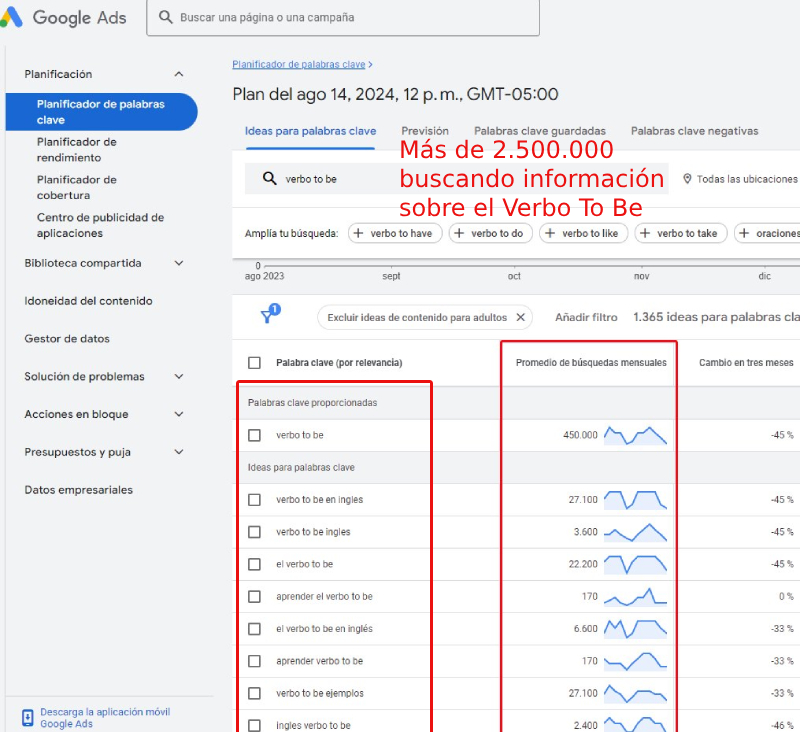This screenshot has width=800, height=732.
Task: Go to Idoneidad del contenido
Action: coord(88,301)
